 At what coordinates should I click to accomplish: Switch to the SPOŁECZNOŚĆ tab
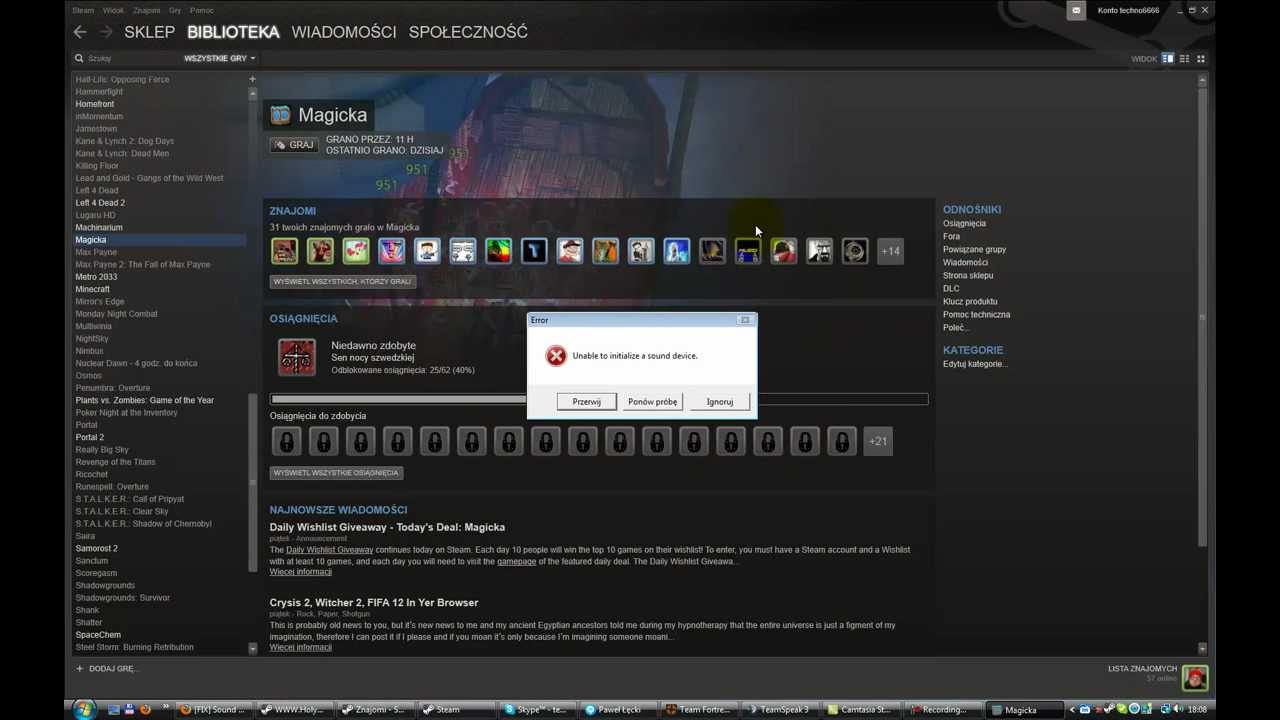pyautogui.click(x=468, y=32)
